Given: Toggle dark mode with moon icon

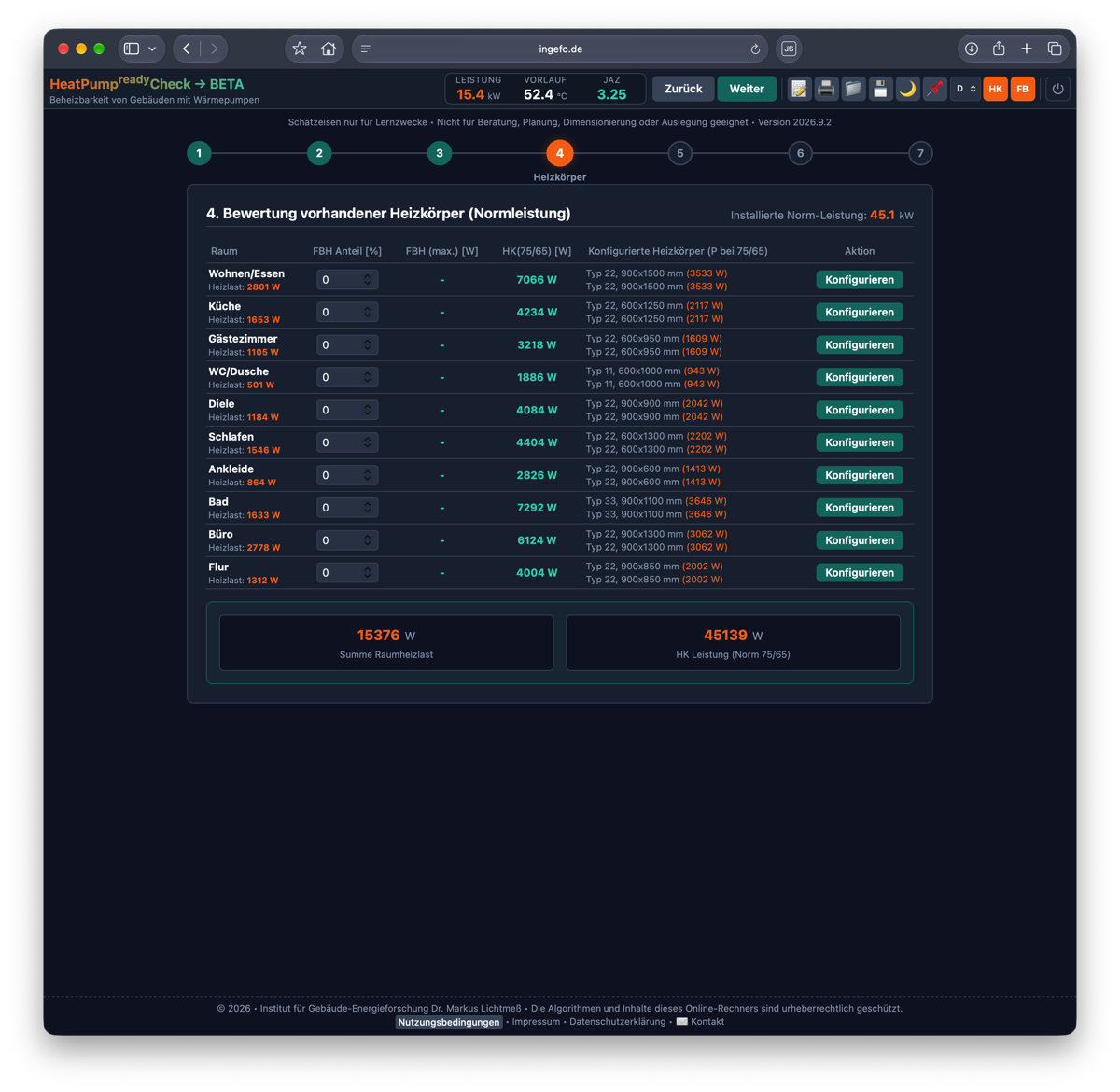Looking at the screenshot, I should 907,89.
